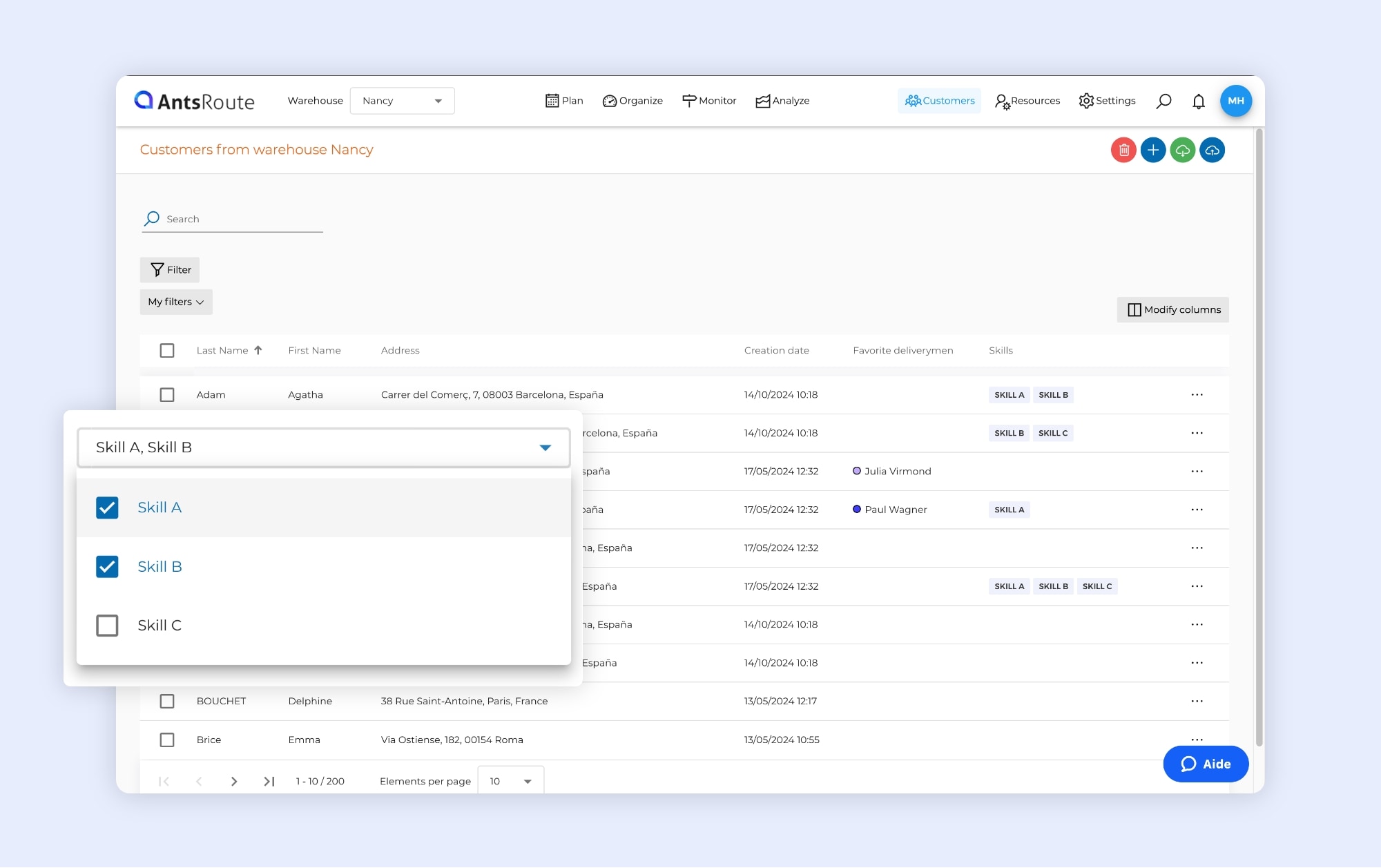The image size is (1381, 868).
Task: Click the green cloud download icon
Action: (1183, 150)
